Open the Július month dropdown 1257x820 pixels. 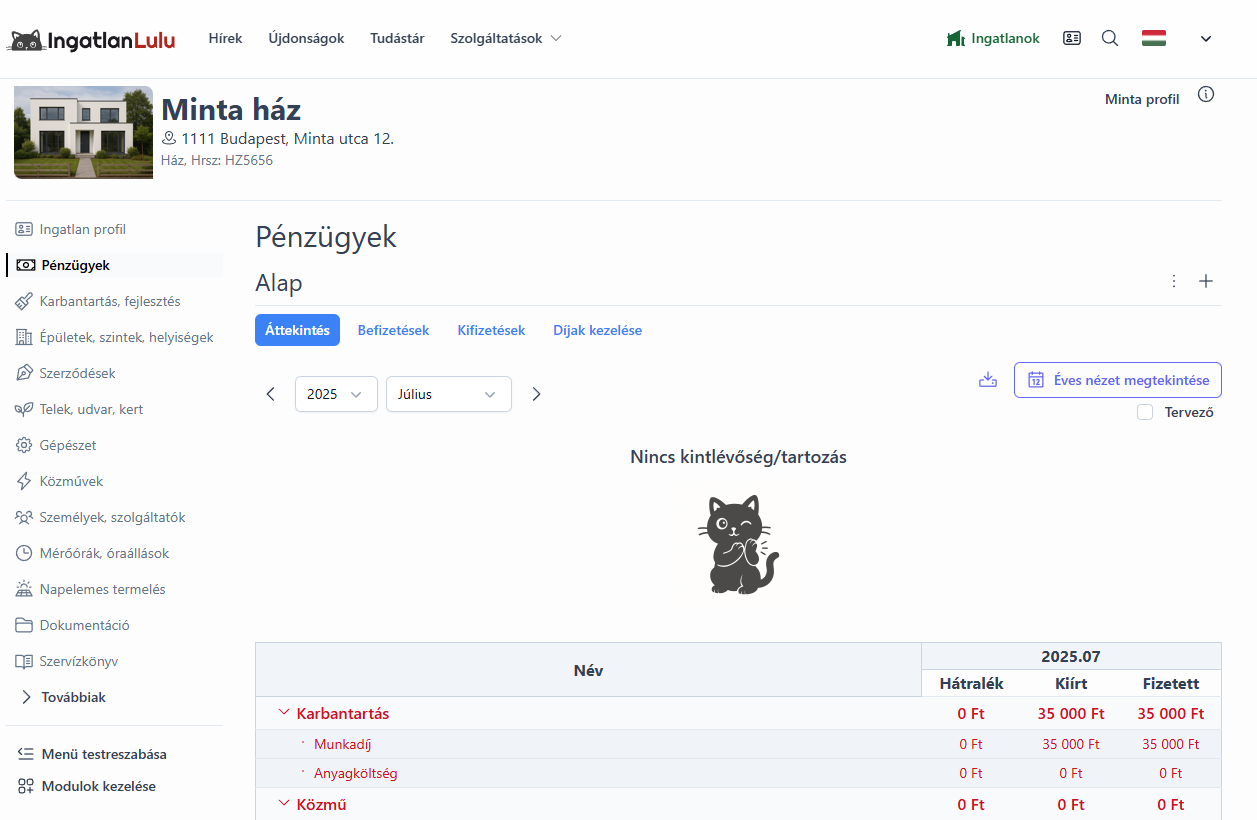(449, 394)
